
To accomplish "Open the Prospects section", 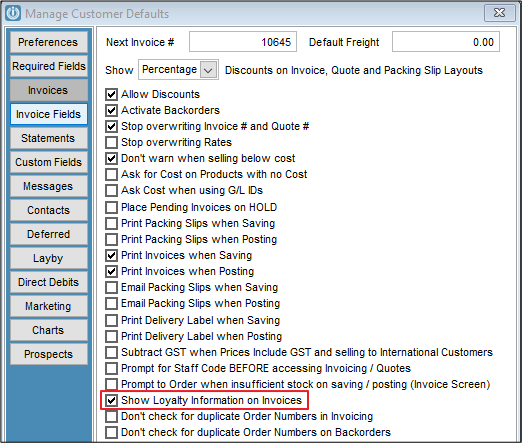I will 48,354.
